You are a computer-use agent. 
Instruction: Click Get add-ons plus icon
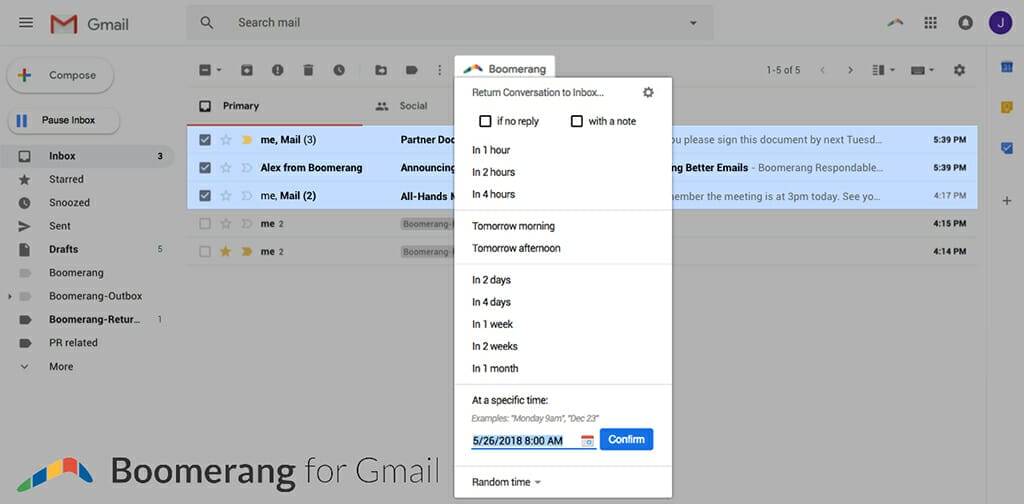click(1006, 201)
